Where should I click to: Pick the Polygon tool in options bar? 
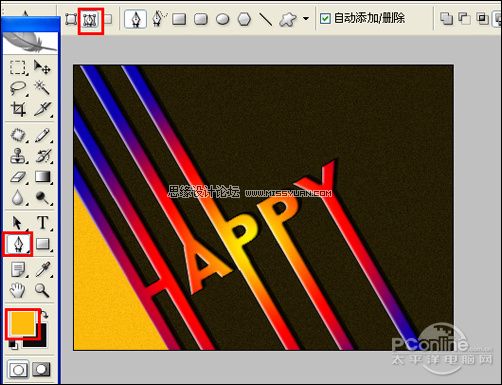click(x=244, y=19)
